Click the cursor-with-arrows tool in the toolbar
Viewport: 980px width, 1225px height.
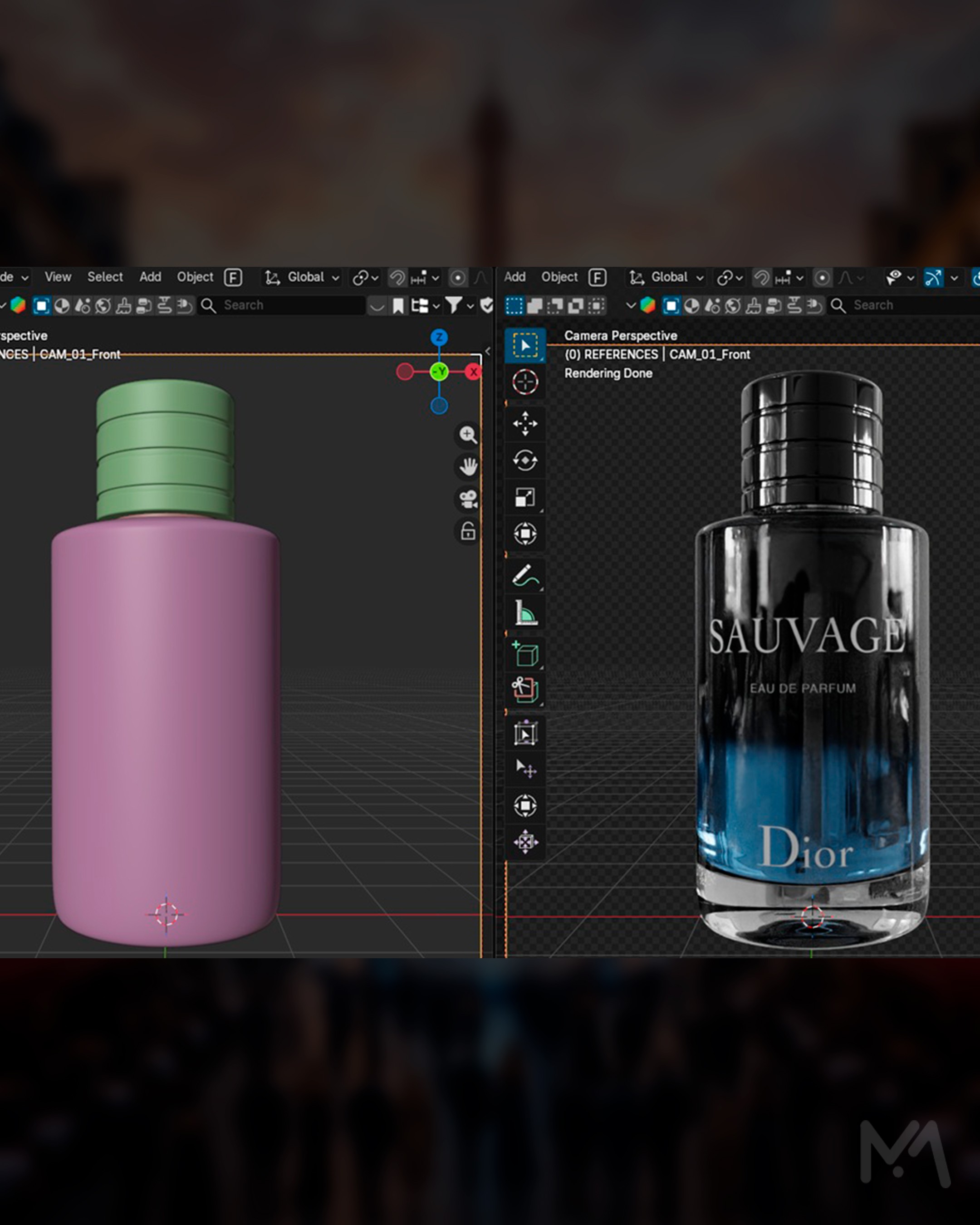pyautogui.click(x=525, y=769)
